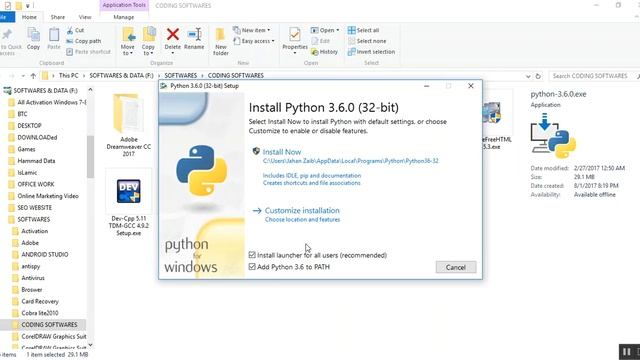Go up one folder level arrow
This screenshot has width=640, height=360.
[33, 76]
